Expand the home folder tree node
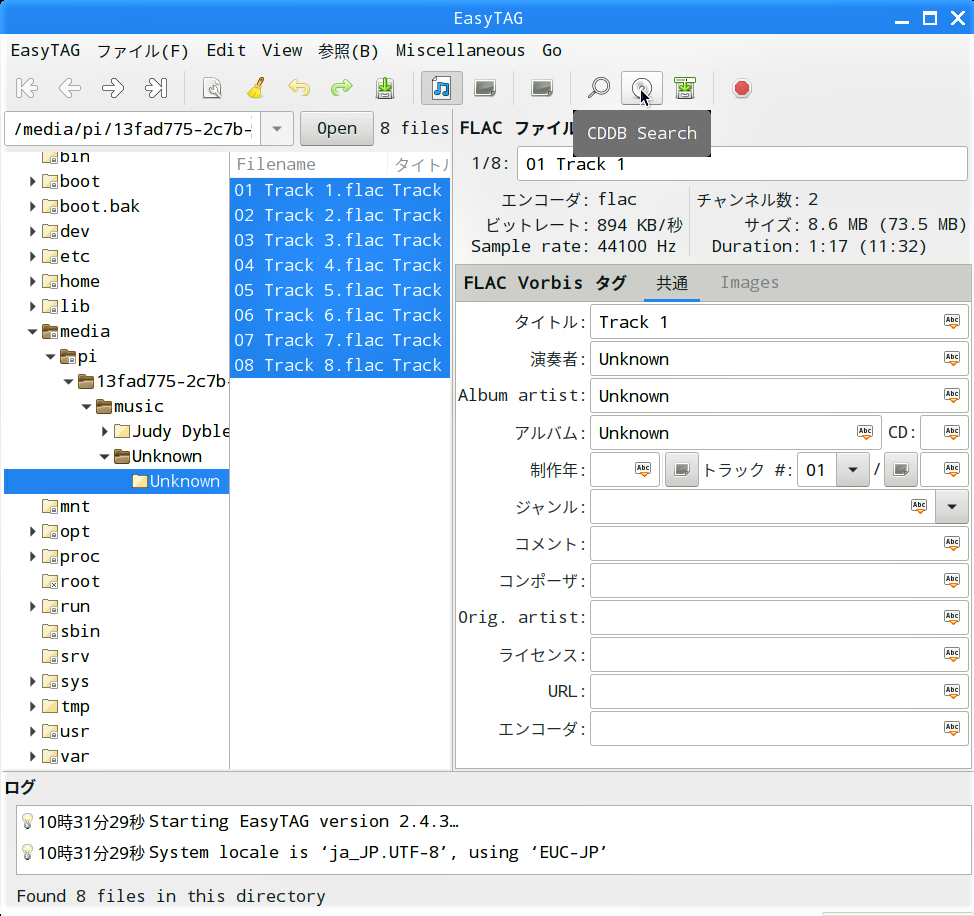This screenshot has width=974, height=916. coord(32,281)
